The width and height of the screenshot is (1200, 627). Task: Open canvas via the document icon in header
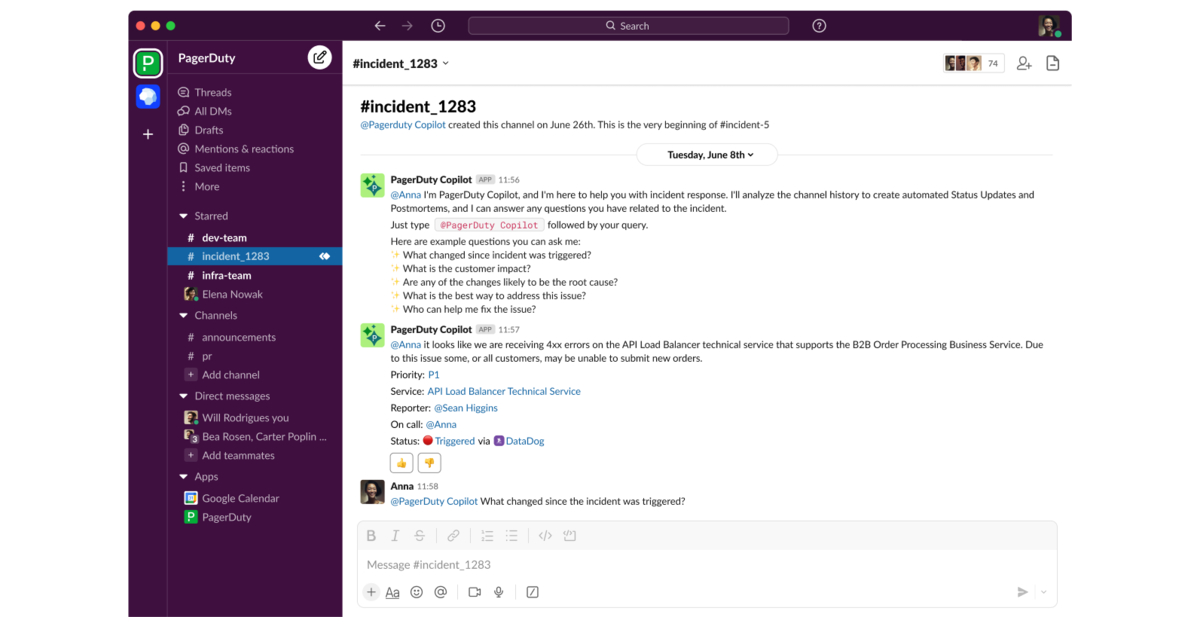click(1052, 62)
